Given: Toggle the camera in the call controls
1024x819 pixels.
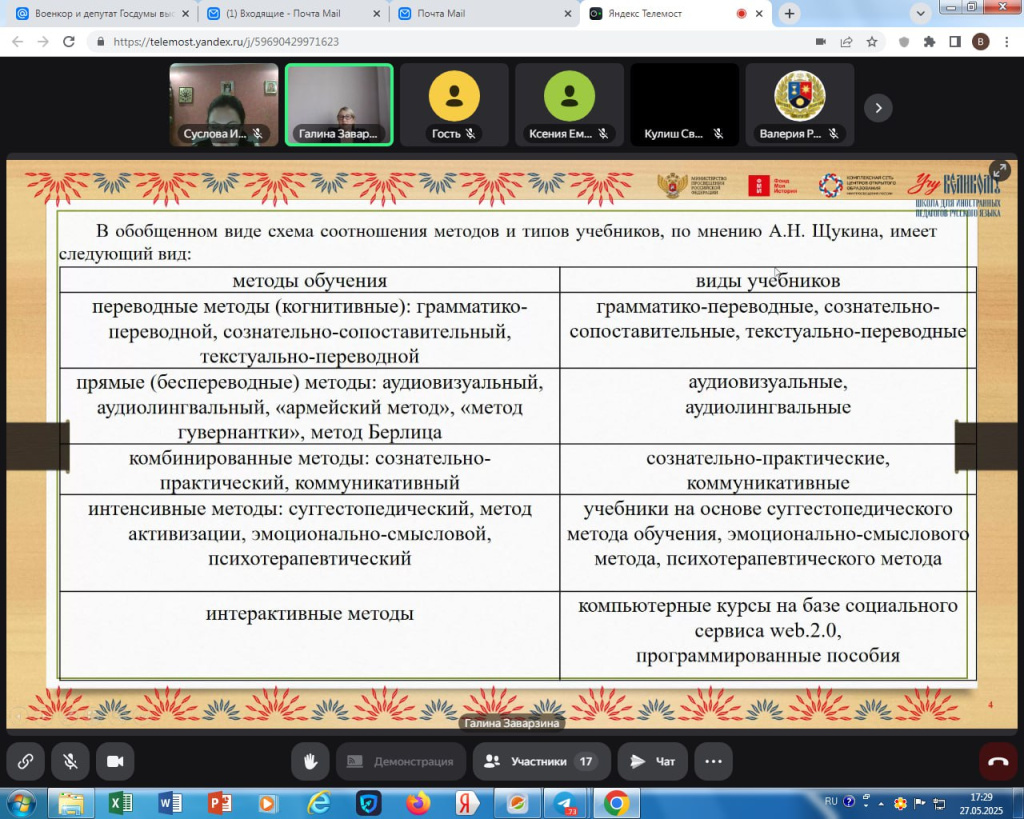Looking at the screenshot, I should pos(115,762).
